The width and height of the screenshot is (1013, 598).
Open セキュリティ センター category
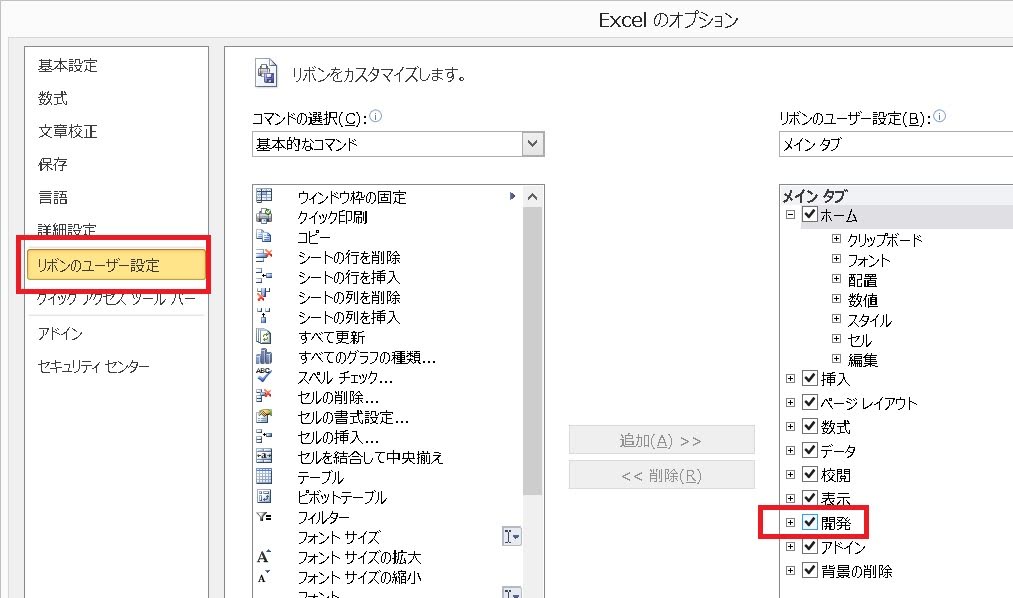coord(94,366)
